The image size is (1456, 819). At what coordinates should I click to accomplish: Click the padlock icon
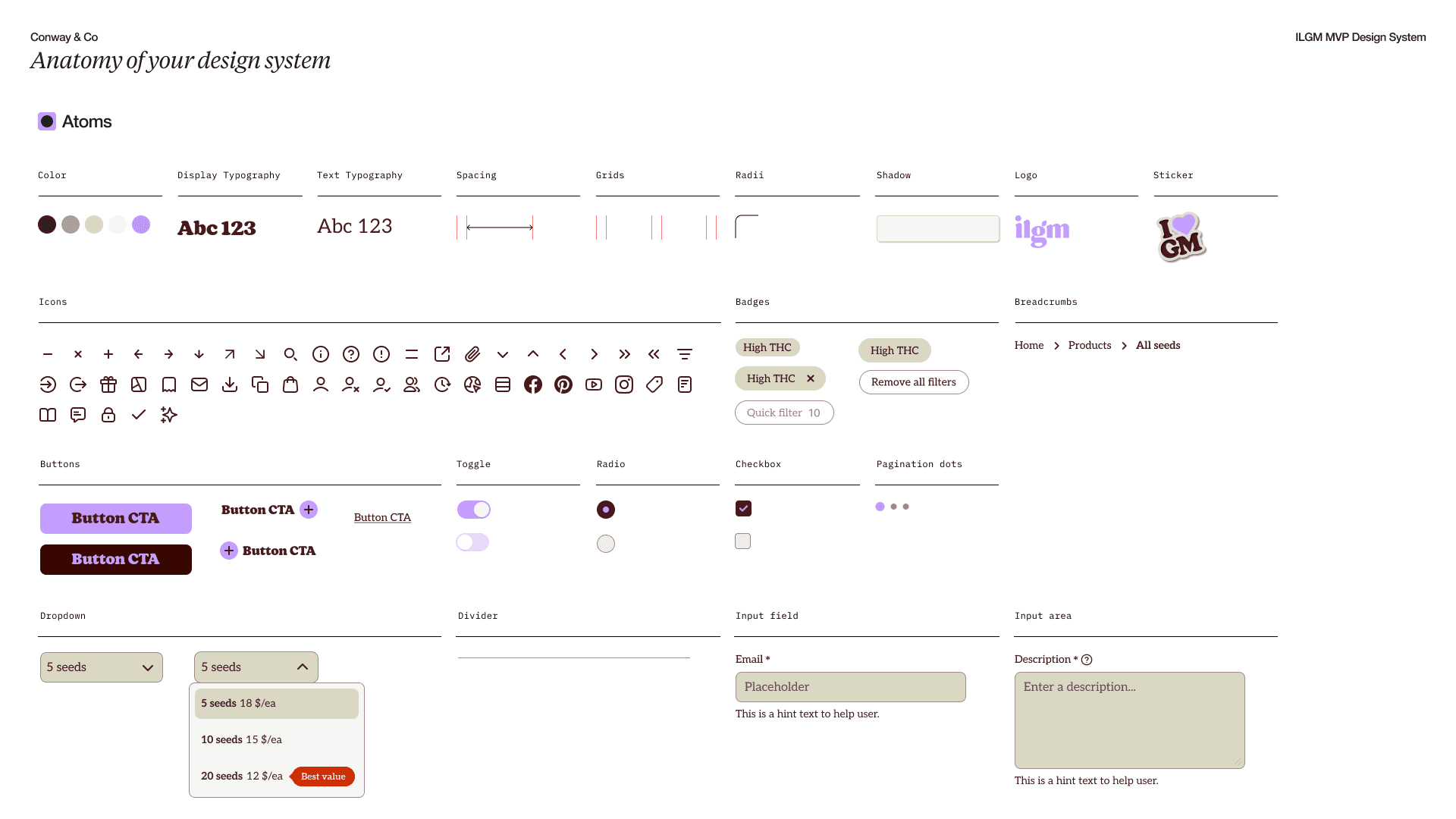pos(108,415)
